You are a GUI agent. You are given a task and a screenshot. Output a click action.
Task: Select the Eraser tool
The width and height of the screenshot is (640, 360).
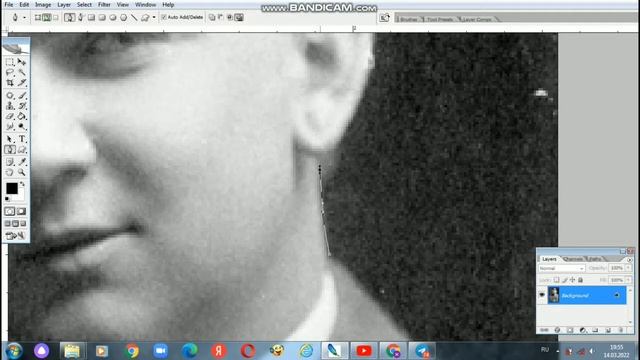(x=10, y=116)
